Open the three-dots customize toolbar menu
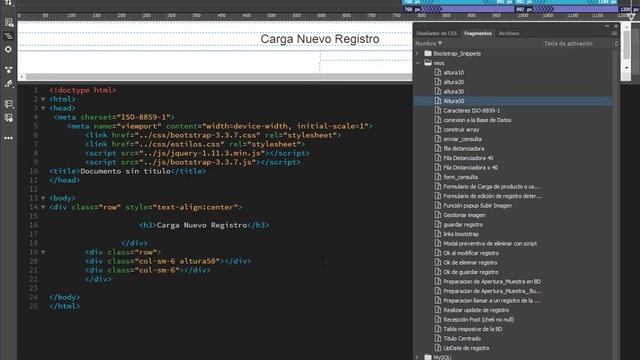 coord(9,138)
